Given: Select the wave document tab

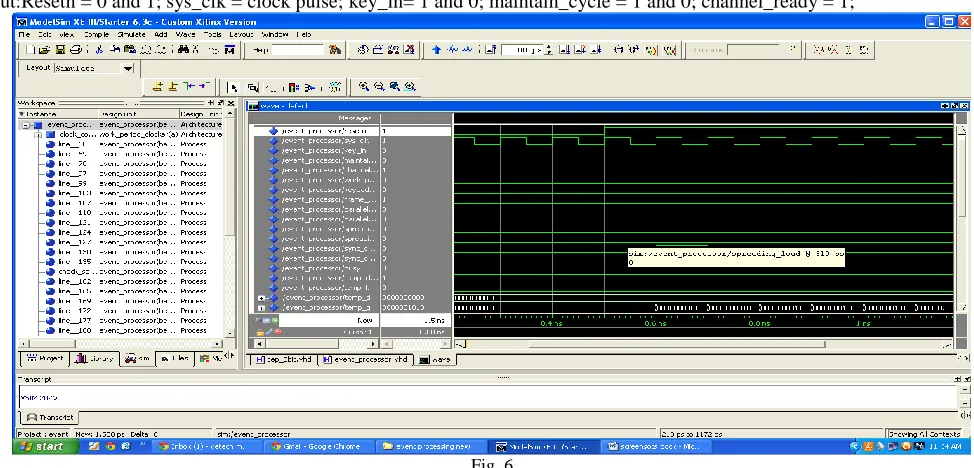Looking at the screenshot, I should 435,359.
